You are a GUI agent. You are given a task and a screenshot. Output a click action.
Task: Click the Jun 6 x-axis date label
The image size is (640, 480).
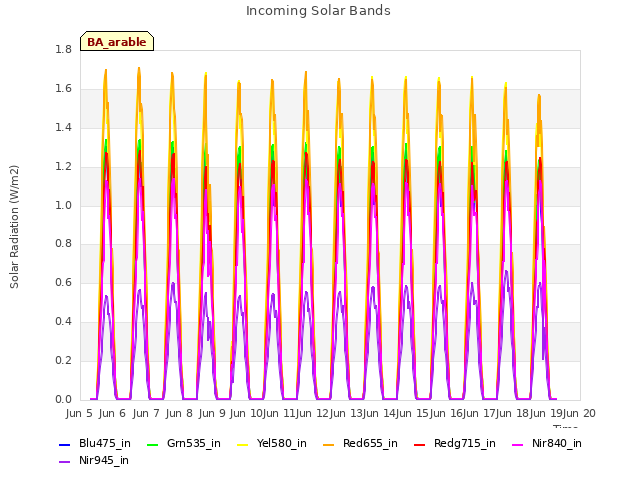112,413
